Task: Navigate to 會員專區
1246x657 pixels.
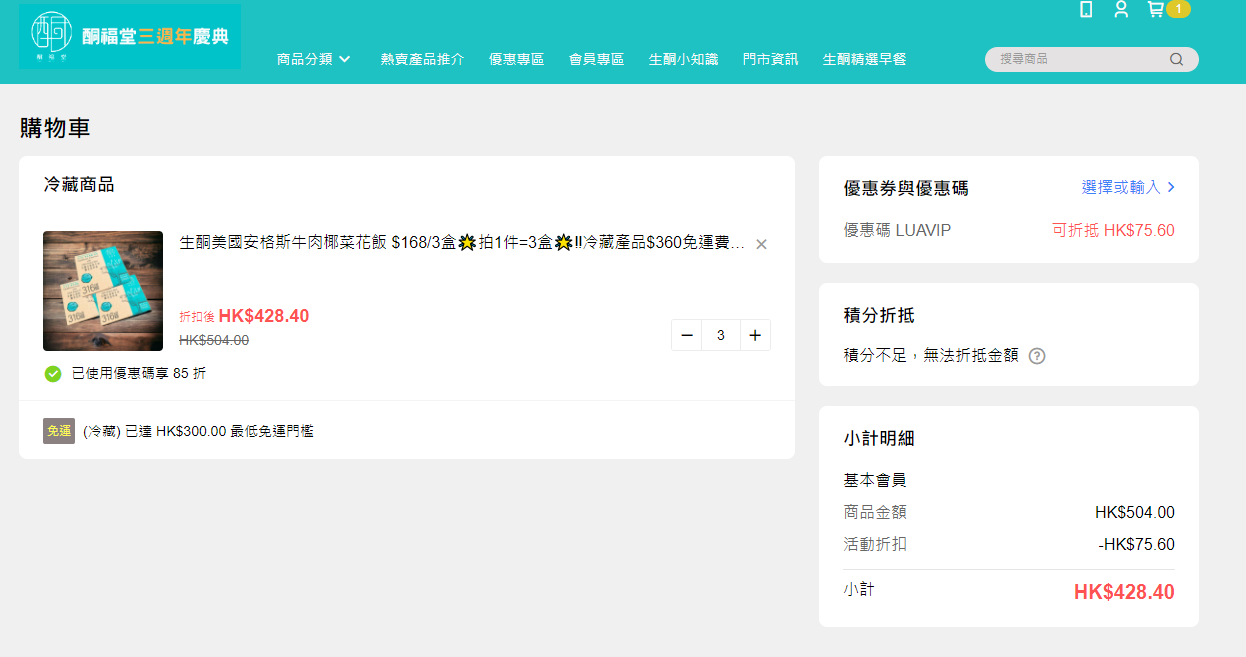Action: [x=596, y=60]
